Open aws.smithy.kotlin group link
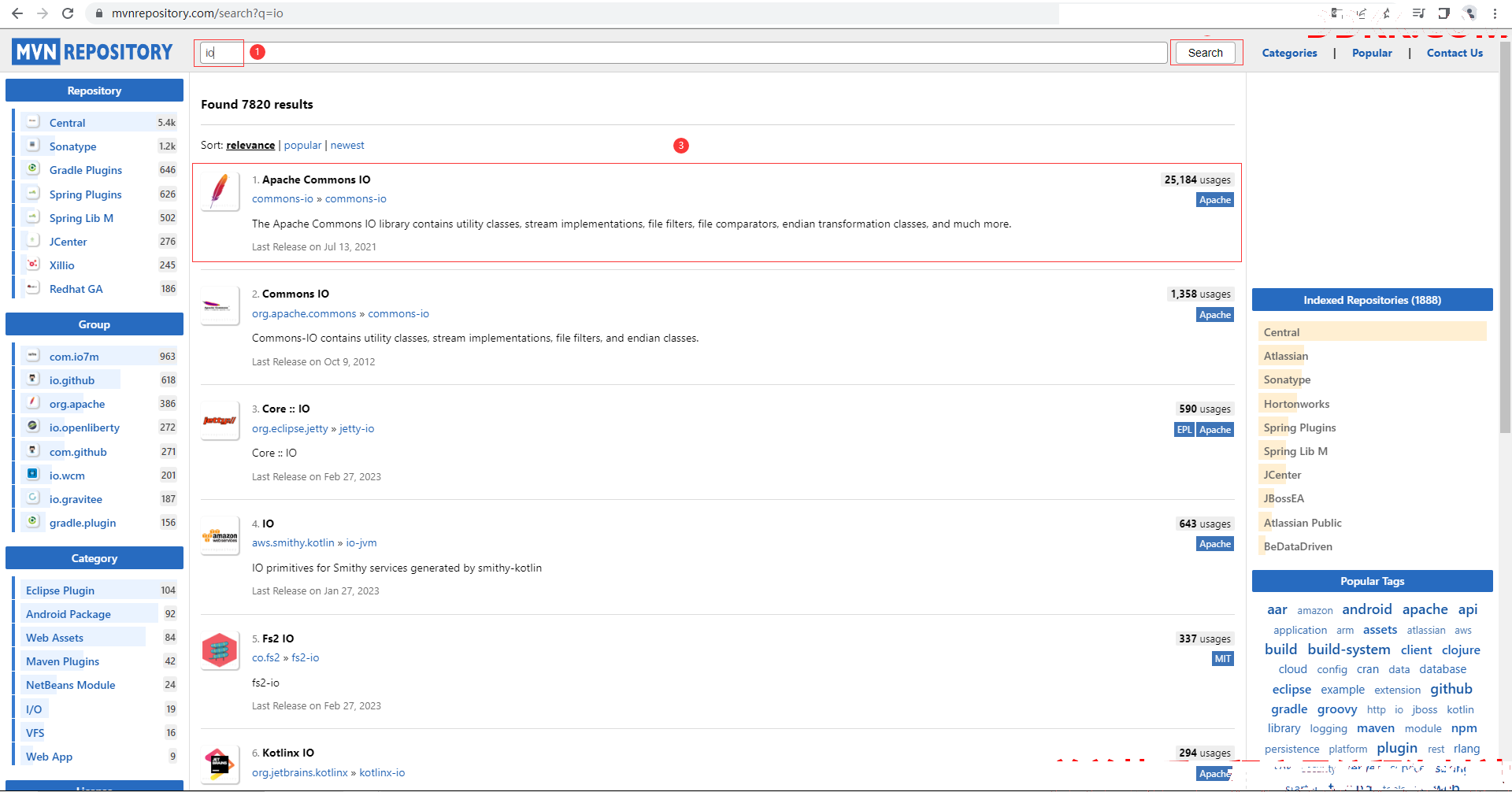 (x=293, y=542)
